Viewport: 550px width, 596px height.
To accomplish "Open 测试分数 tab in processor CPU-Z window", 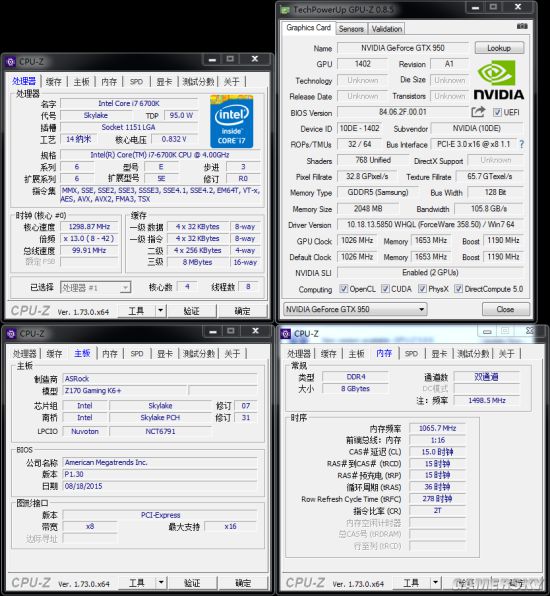I will coord(198,81).
